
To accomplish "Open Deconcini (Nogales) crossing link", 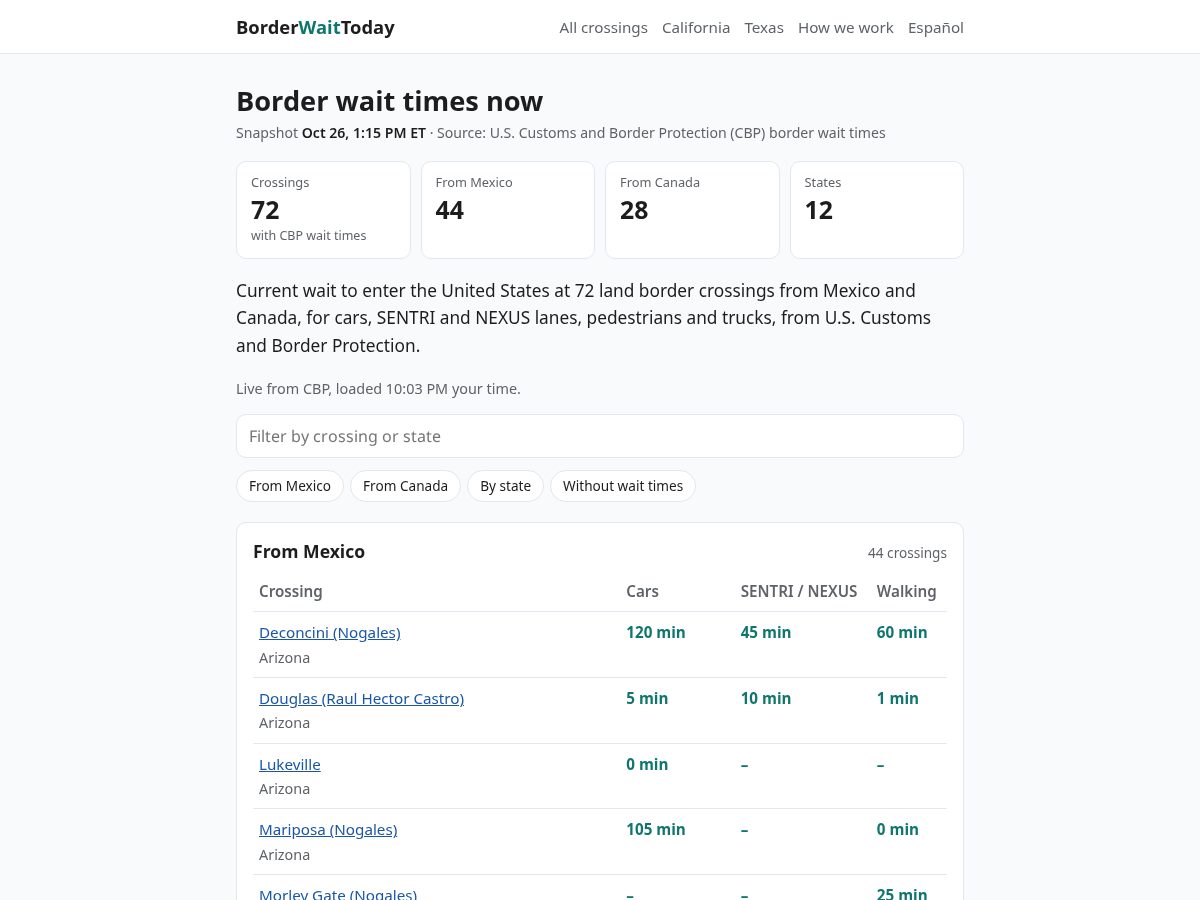I will click(329, 633).
